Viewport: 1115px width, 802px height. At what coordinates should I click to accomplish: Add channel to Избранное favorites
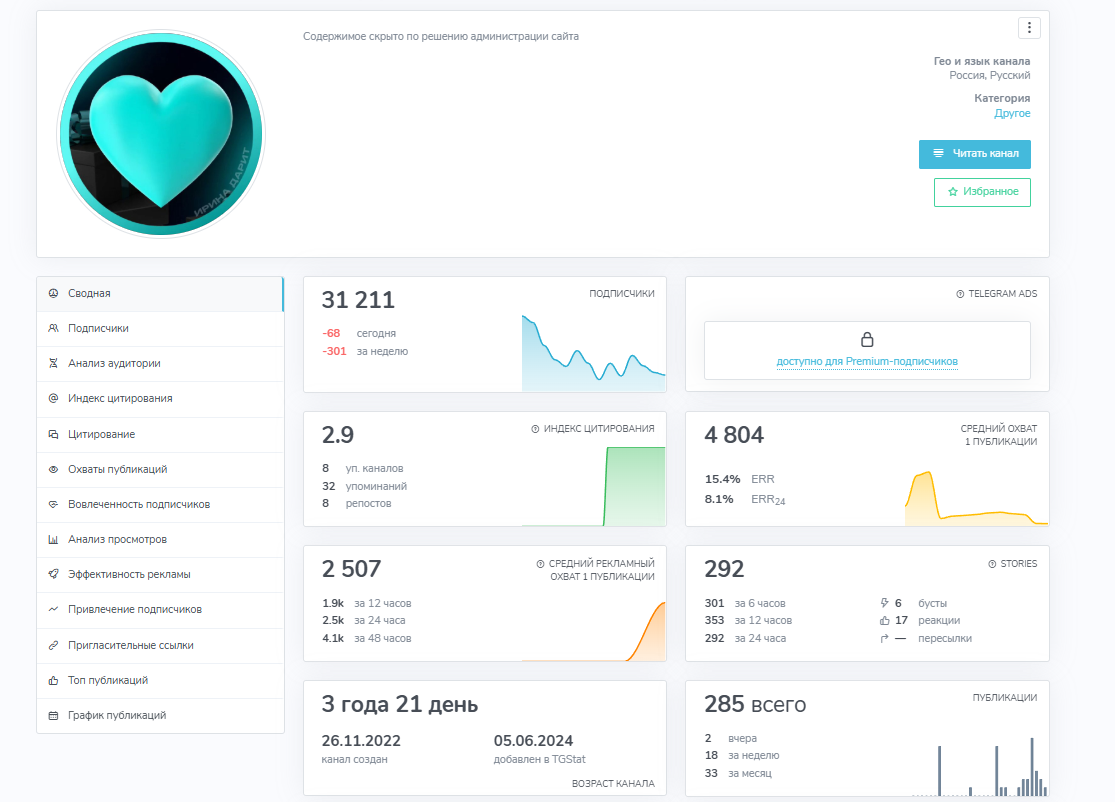pyautogui.click(x=981, y=192)
